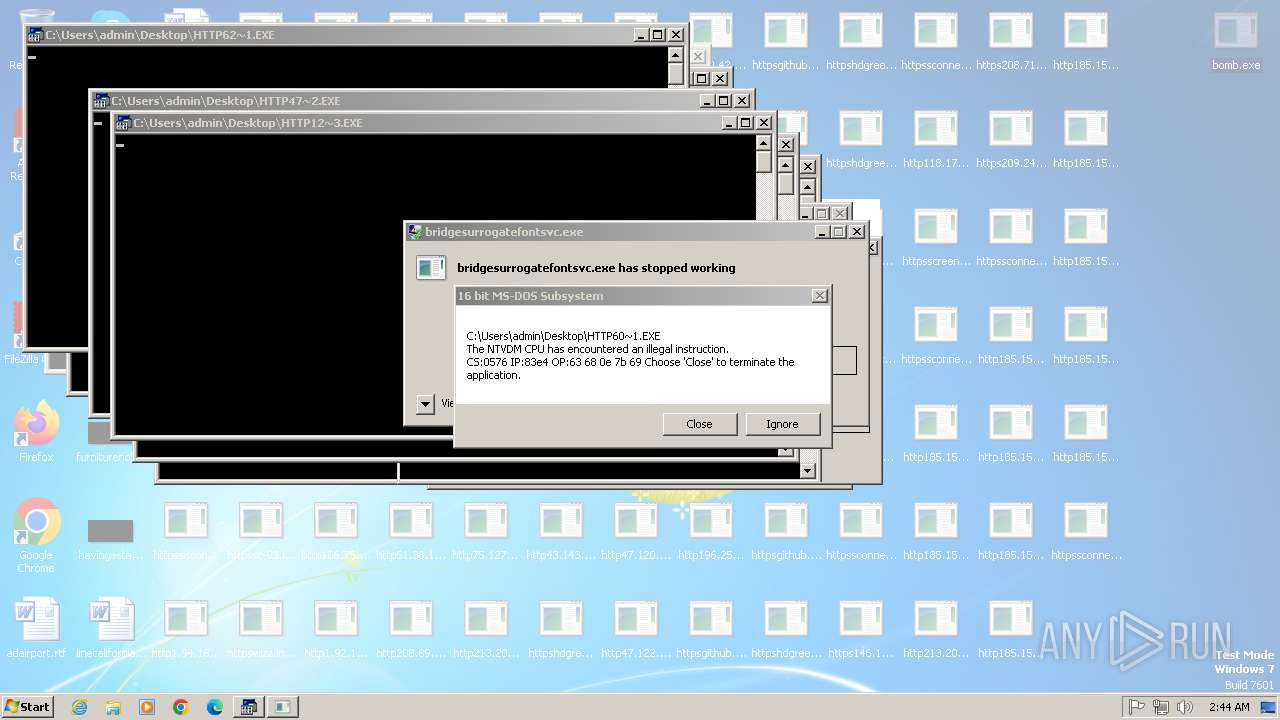
Task: Minimize the HTTP47~2.EXE console window
Action: [x=706, y=101]
